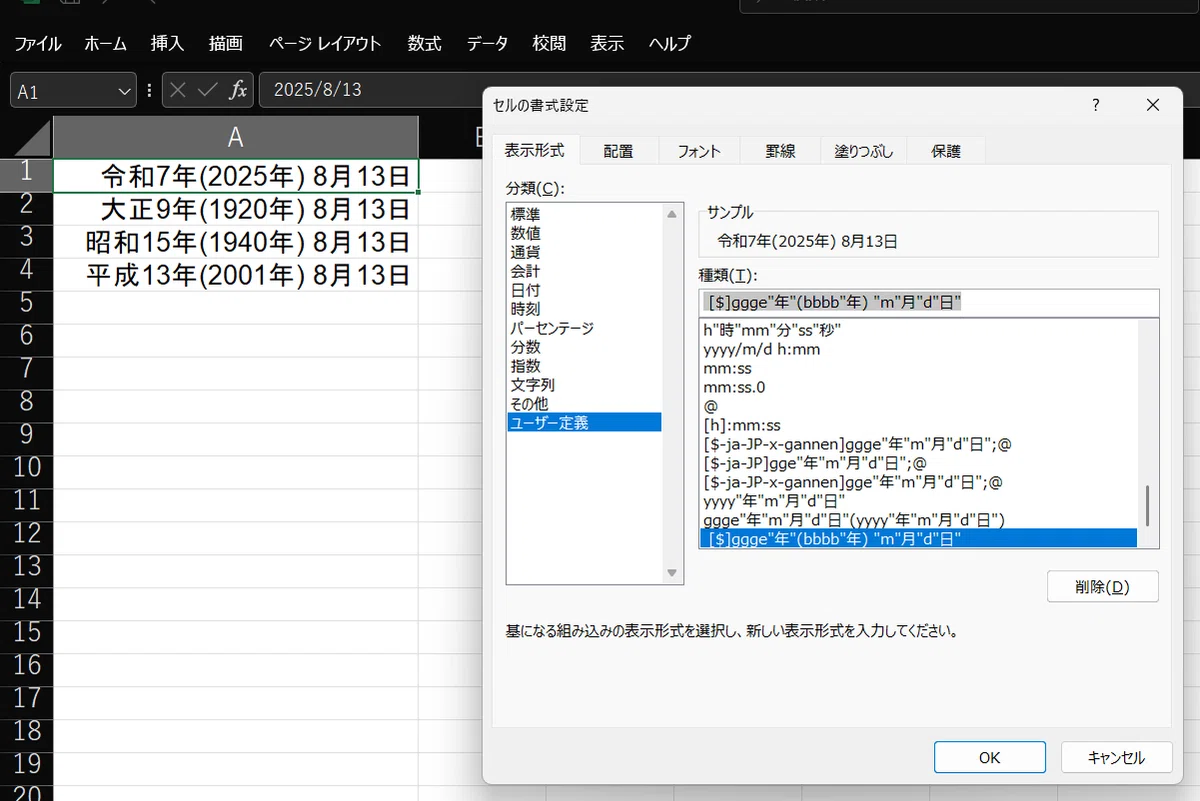Open the 校閲 ribbon tab

[x=549, y=44]
